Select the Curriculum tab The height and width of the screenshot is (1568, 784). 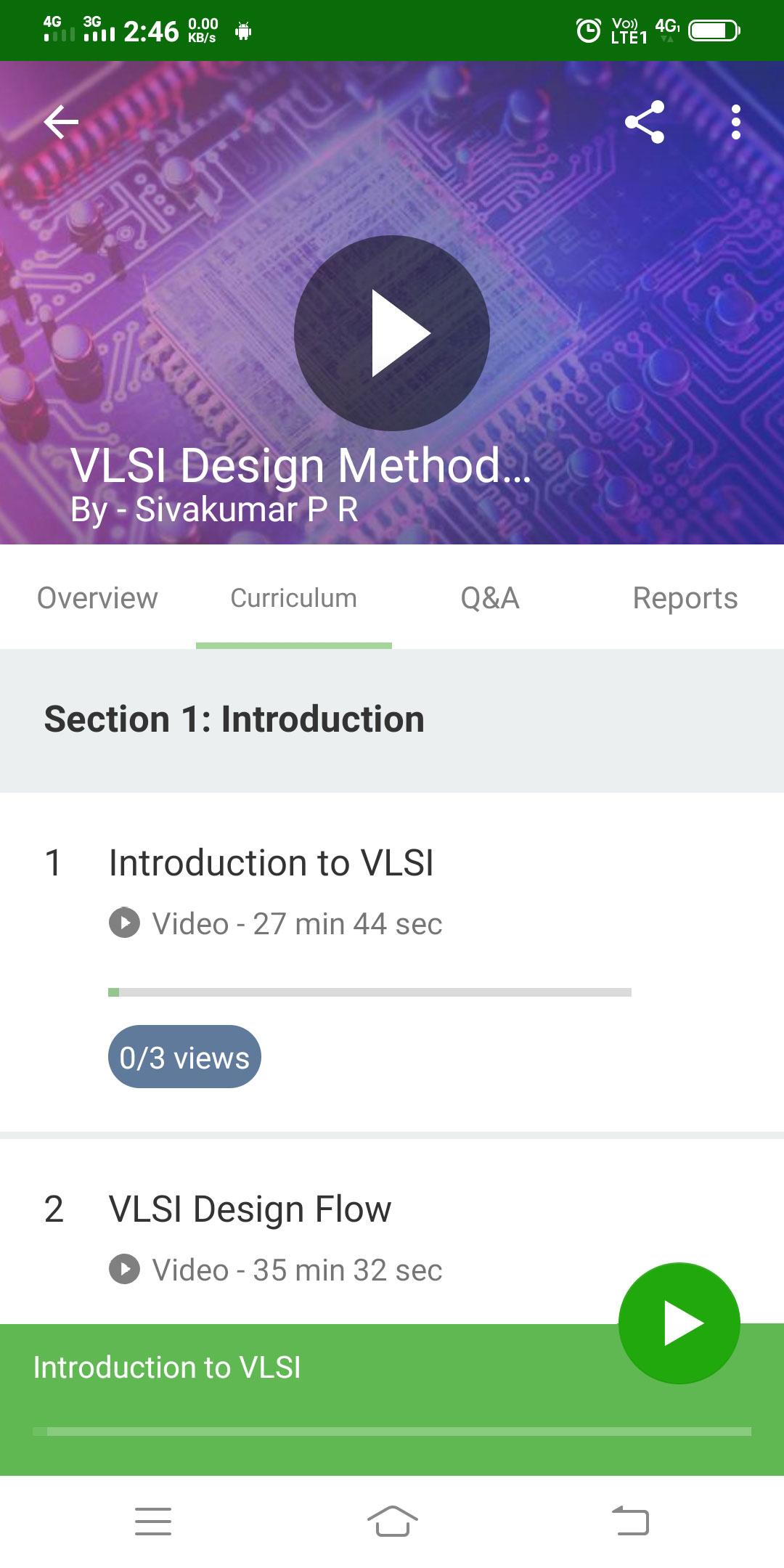[x=294, y=597]
